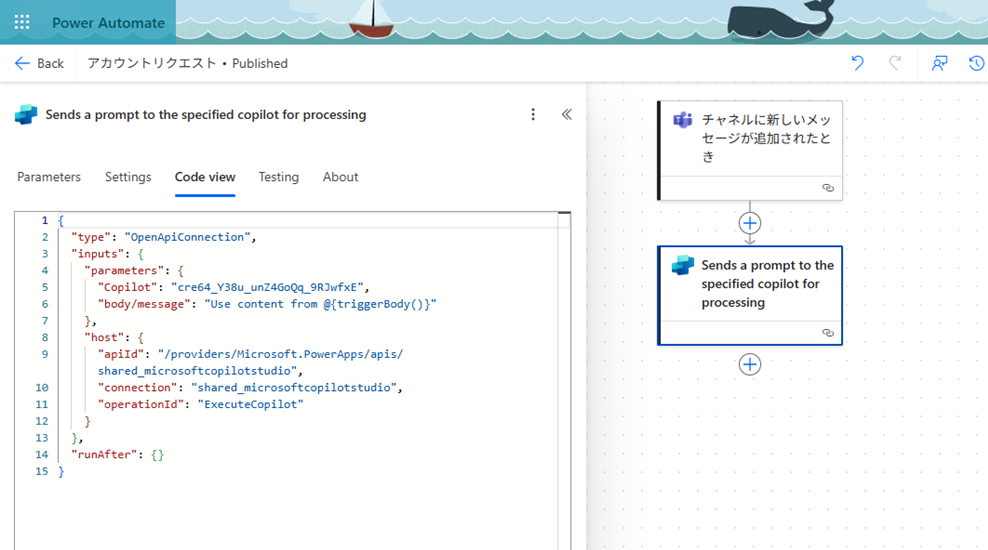Click Copilot icon on the action card
Viewport: 988px width, 550px height.
682,265
